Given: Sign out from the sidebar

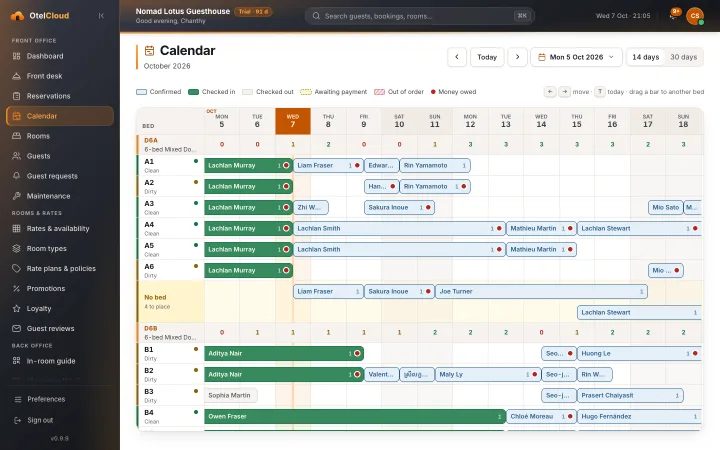Looking at the screenshot, I should click(x=40, y=420).
